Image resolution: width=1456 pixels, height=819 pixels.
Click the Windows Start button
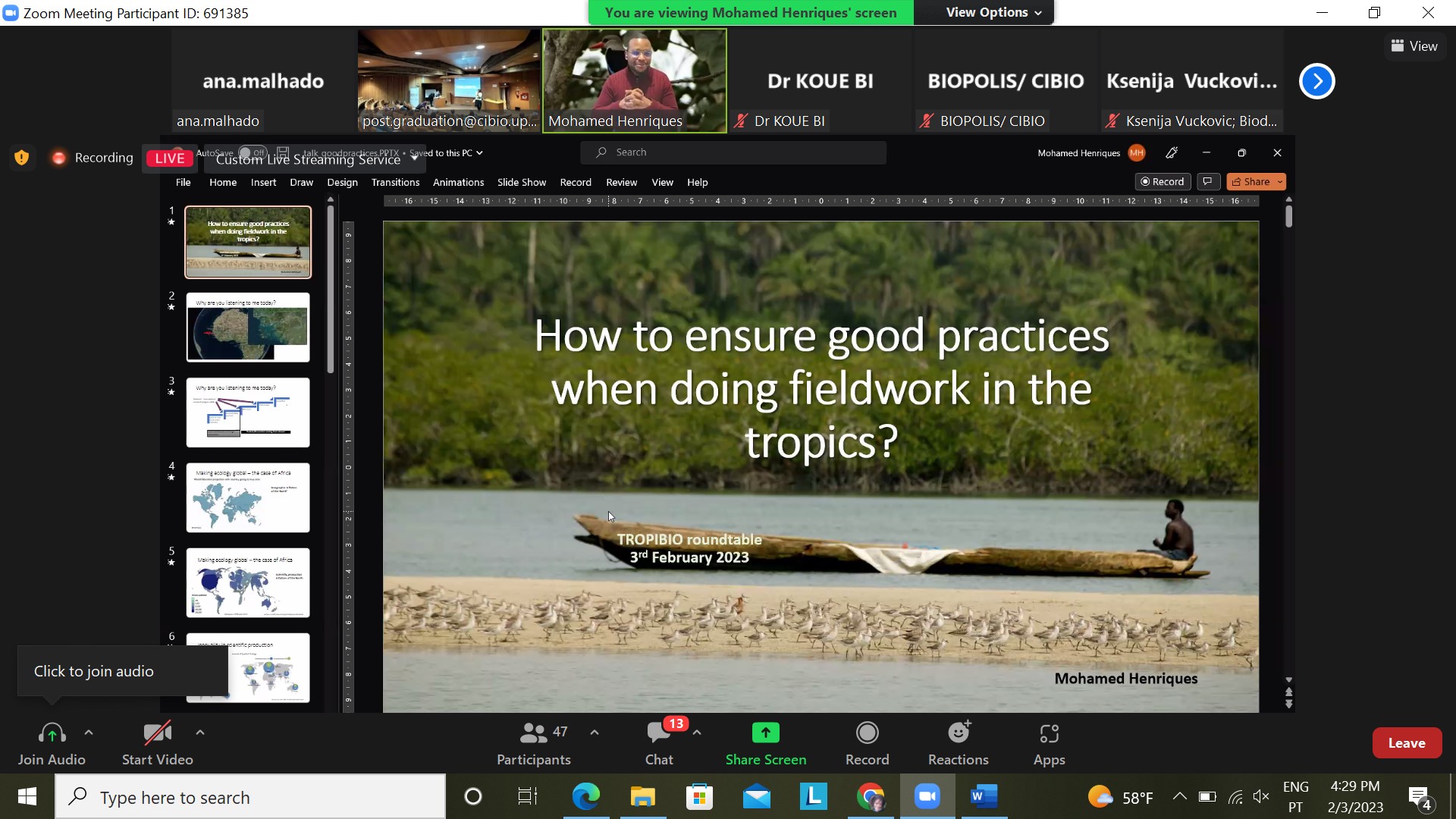click(x=27, y=797)
